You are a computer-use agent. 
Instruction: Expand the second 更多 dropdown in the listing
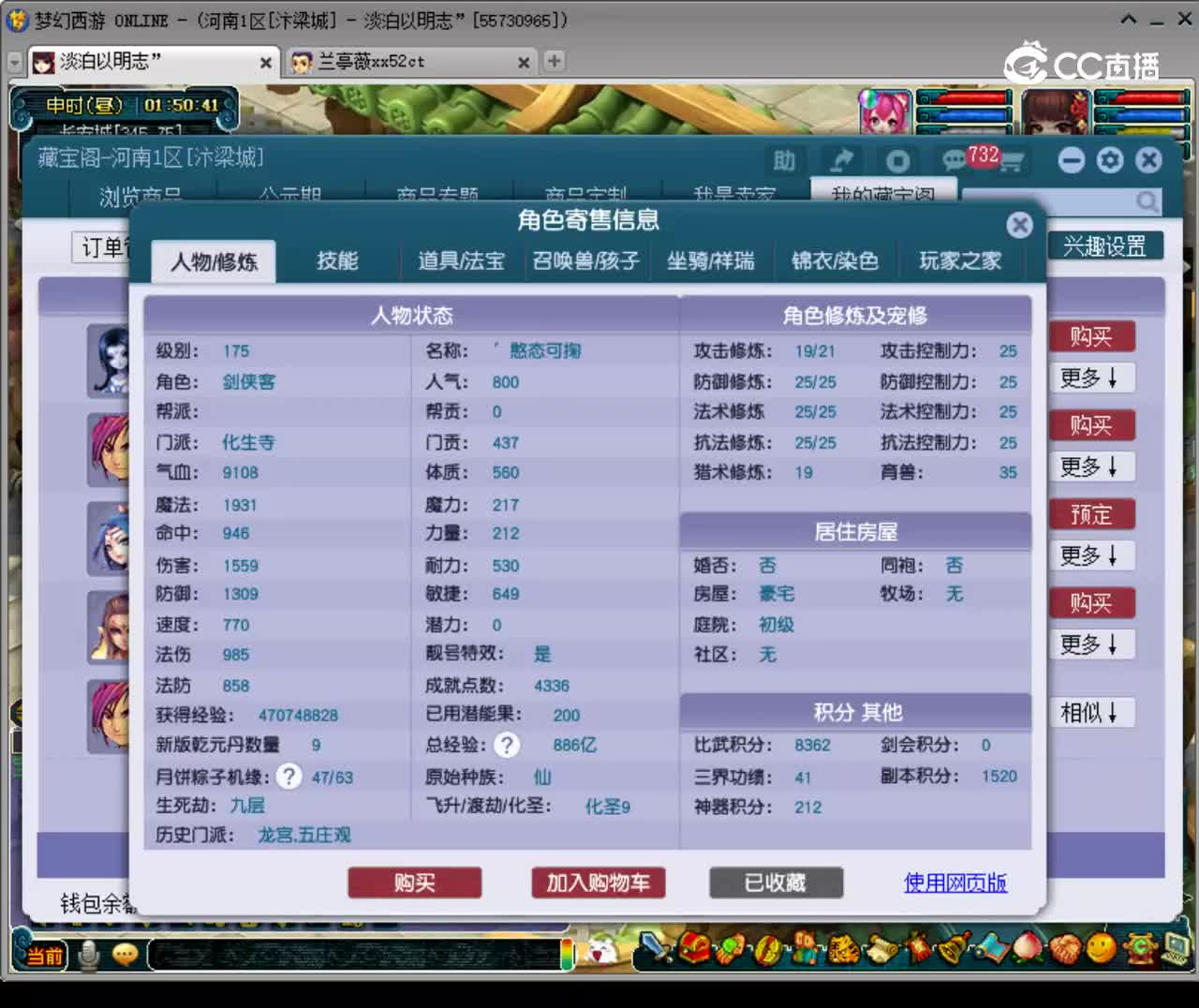(1090, 467)
